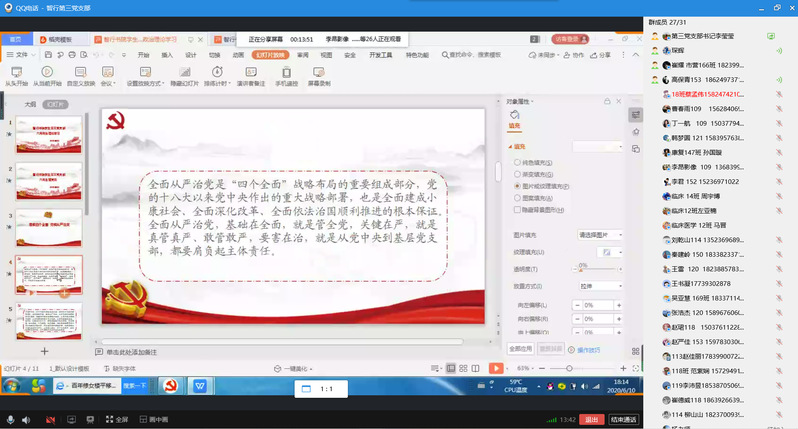Click the orange slideshow play button in status bar

point(496,368)
